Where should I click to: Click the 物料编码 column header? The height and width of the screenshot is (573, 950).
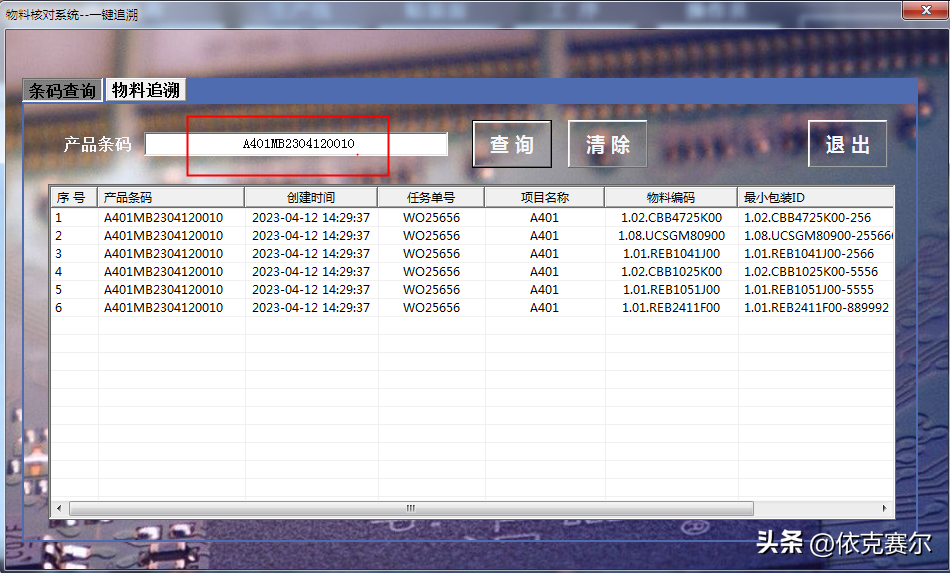[x=671, y=197]
